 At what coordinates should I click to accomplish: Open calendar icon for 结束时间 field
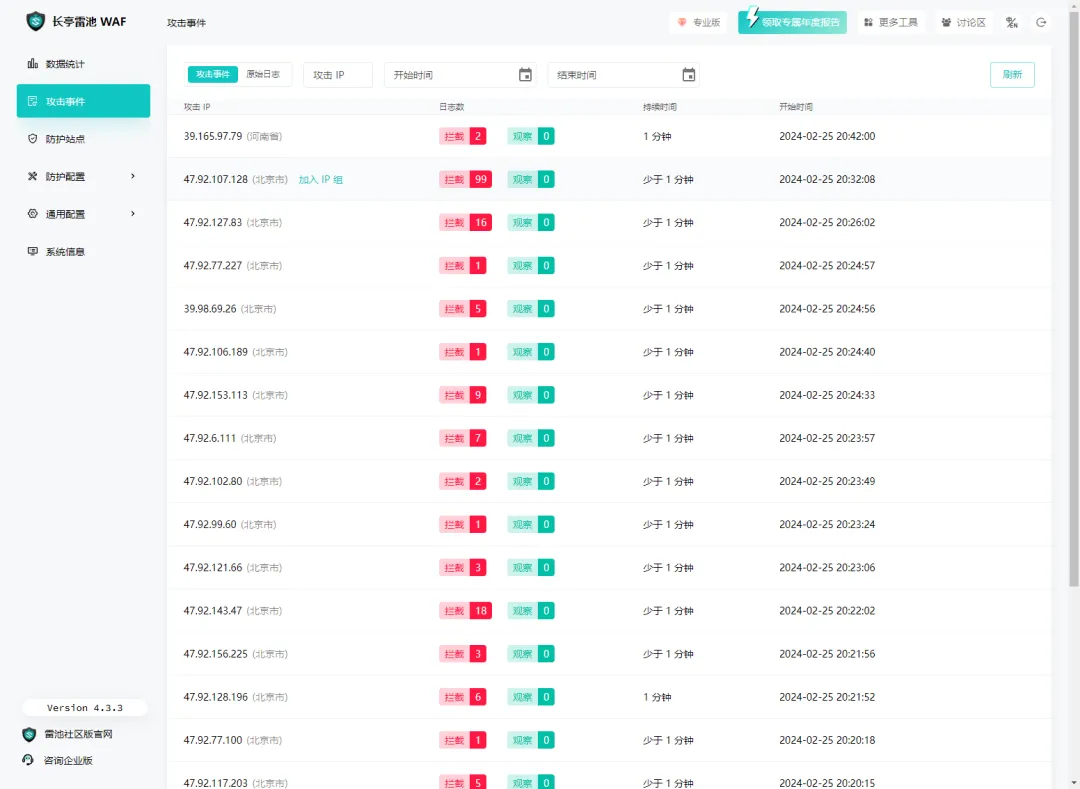click(x=688, y=75)
